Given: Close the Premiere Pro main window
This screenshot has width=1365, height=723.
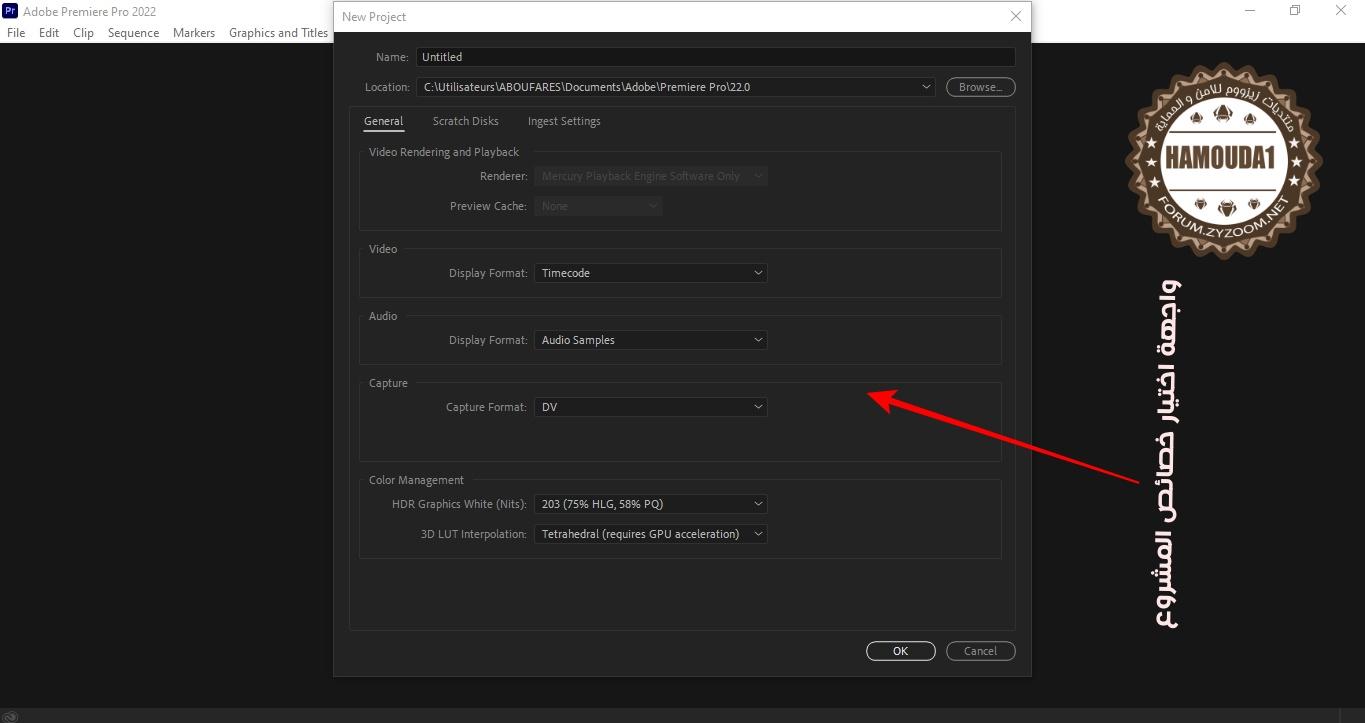Looking at the screenshot, I should 1341,10.
